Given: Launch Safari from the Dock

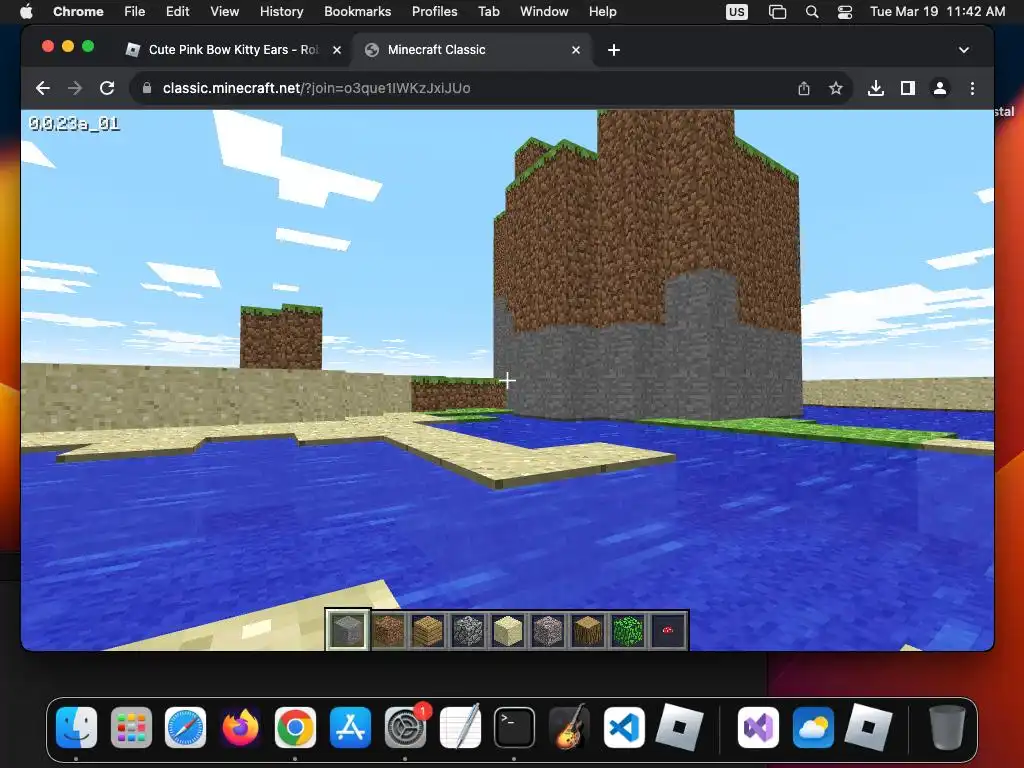Looking at the screenshot, I should (x=185, y=728).
